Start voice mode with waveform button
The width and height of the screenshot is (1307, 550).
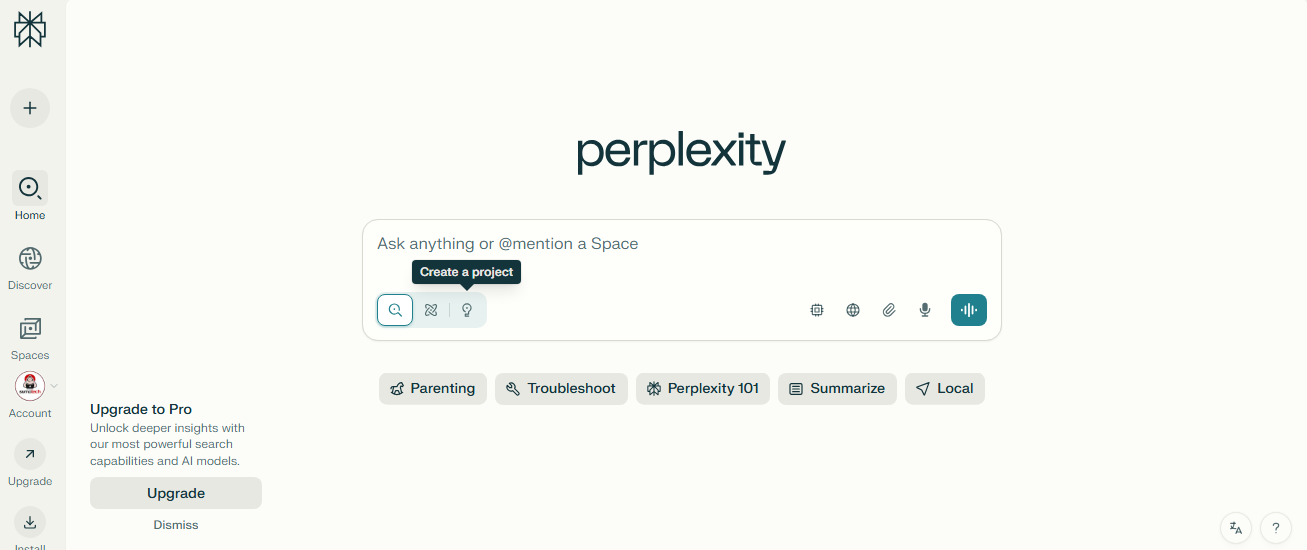(969, 310)
